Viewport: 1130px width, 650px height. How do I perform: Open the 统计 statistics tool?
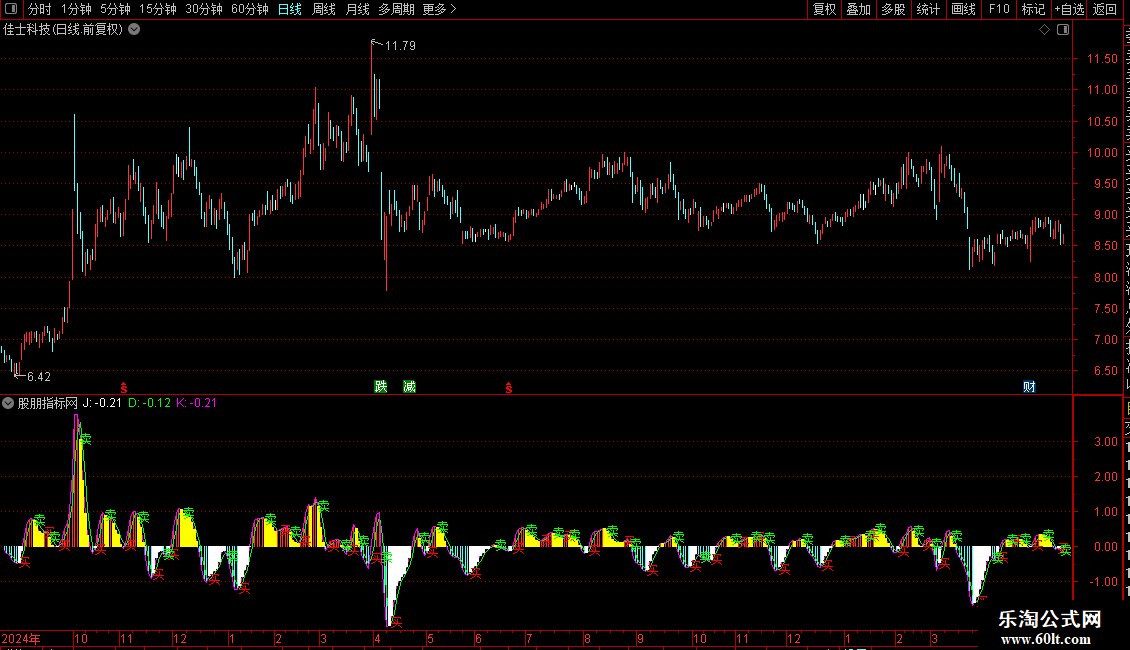[x=927, y=9]
